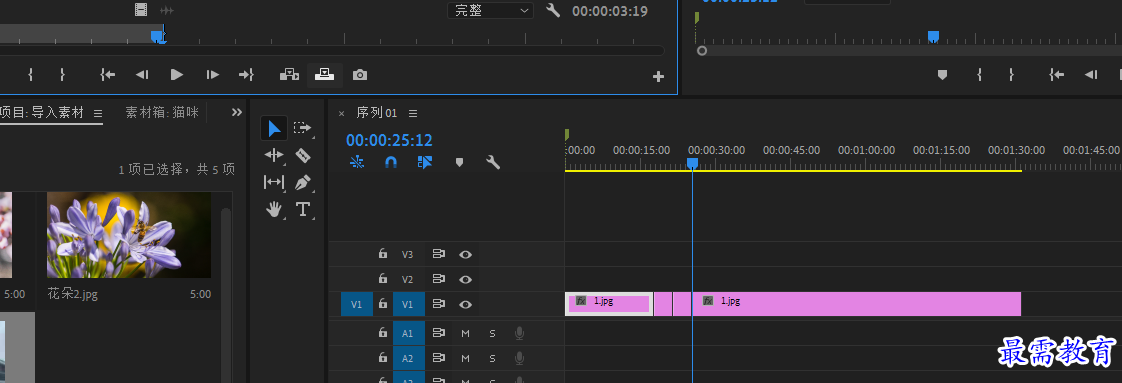Target the A2 track header

coord(408,358)
